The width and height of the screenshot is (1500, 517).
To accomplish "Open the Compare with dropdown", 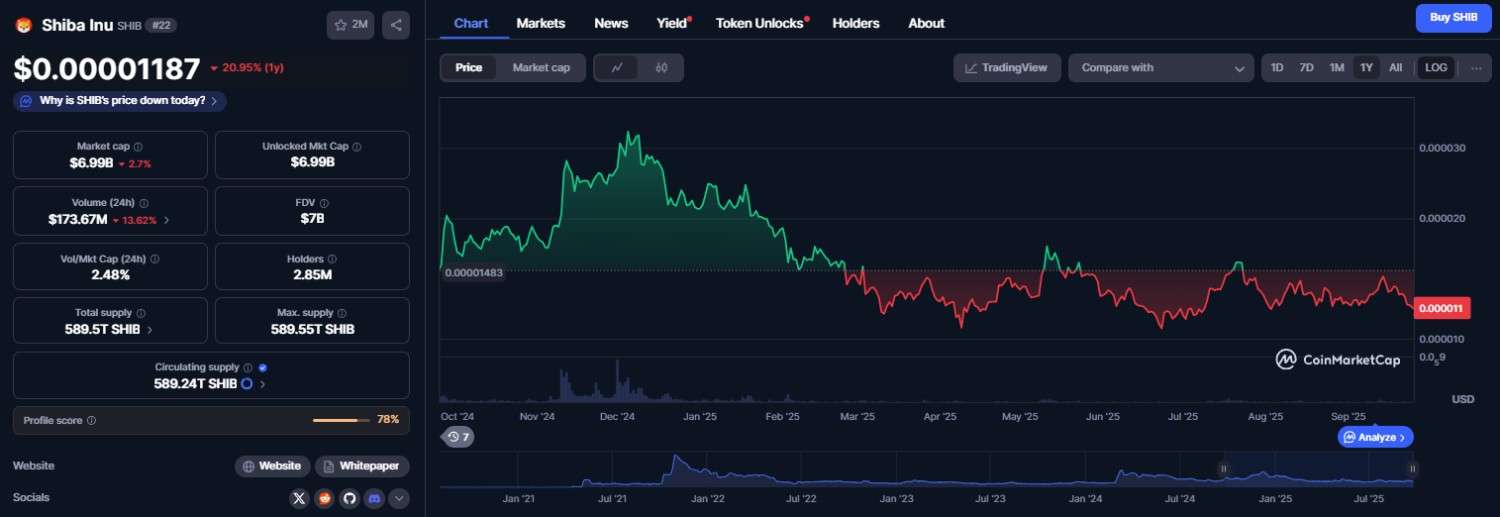I will click(x=1161, y=67).
